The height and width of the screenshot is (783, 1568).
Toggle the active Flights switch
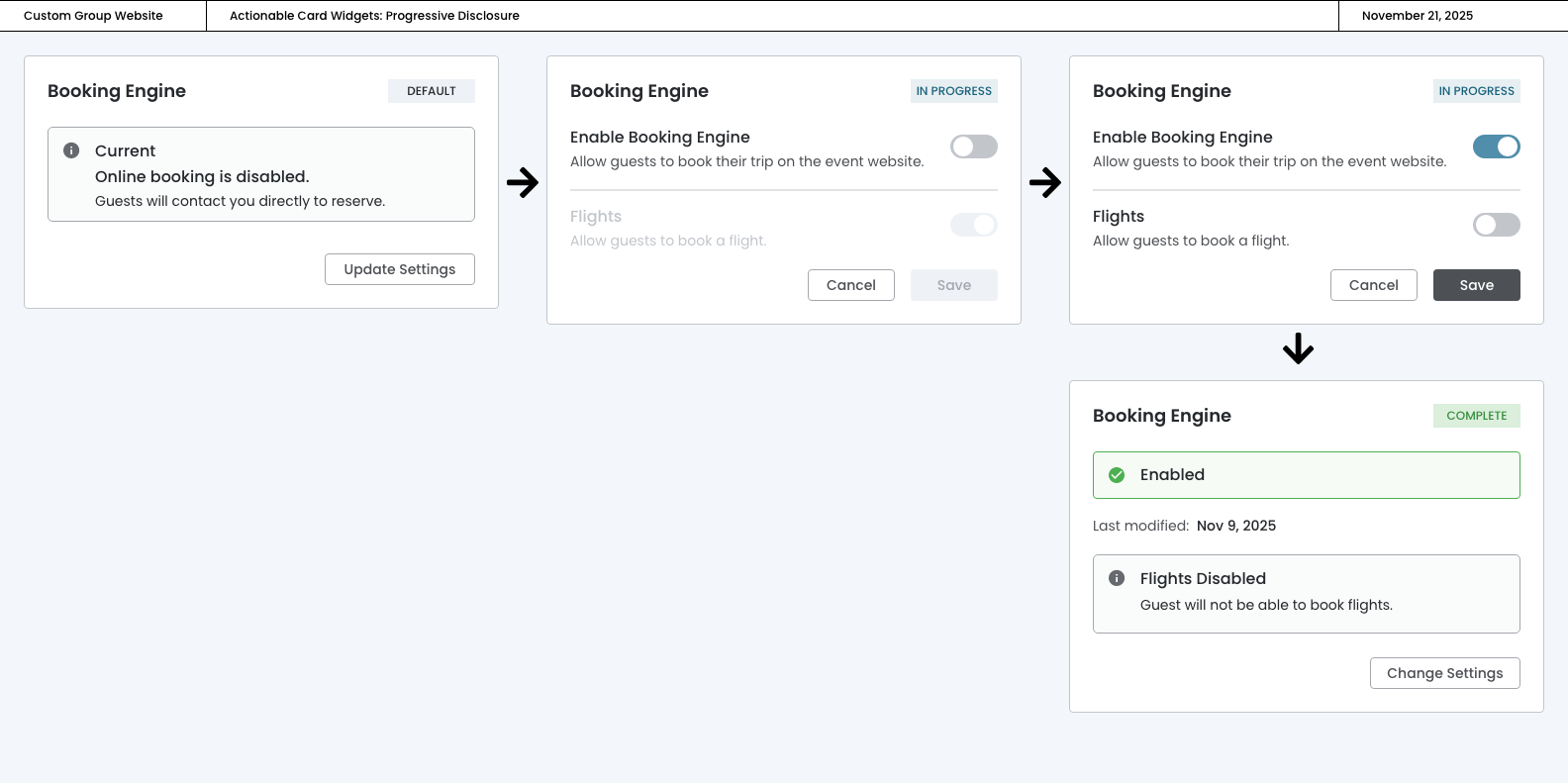pyautogui.click(x=1496, y=225)
